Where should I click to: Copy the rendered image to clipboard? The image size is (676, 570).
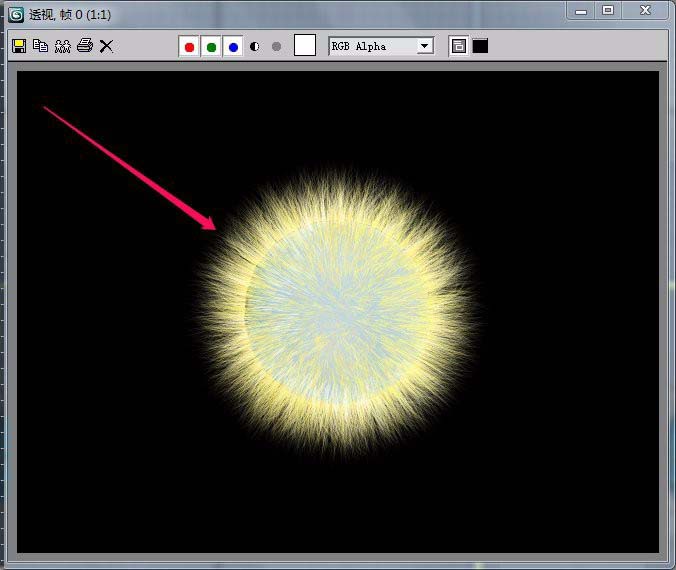(41, 46)
